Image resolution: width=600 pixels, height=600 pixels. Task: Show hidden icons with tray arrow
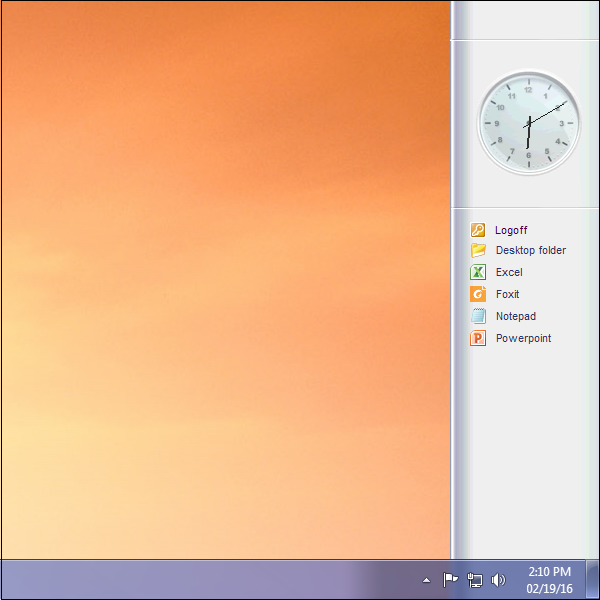pyautogui.click(x=427, y=580)
